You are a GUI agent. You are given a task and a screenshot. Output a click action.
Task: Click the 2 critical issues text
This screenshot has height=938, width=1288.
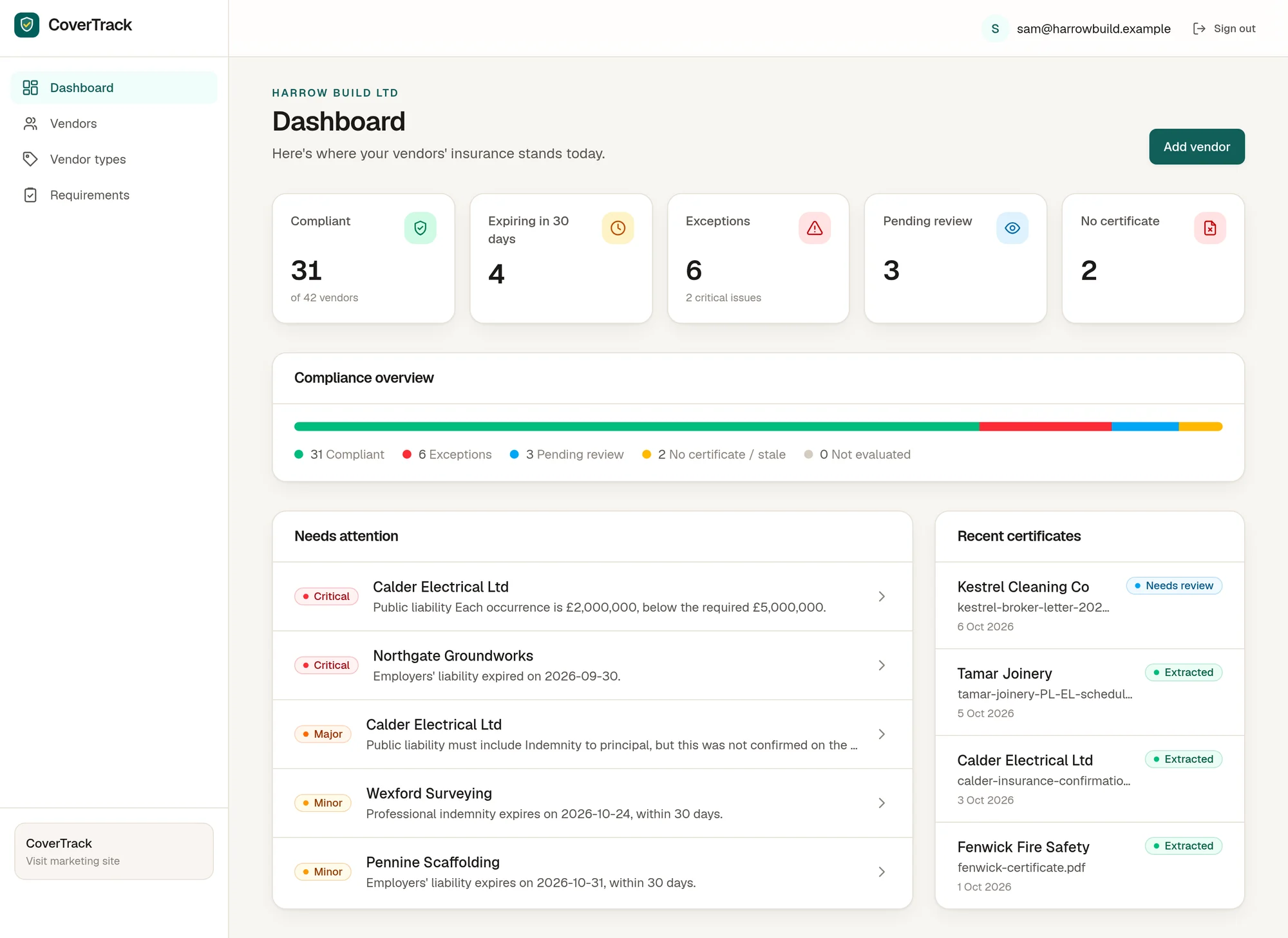pos(723,298)
